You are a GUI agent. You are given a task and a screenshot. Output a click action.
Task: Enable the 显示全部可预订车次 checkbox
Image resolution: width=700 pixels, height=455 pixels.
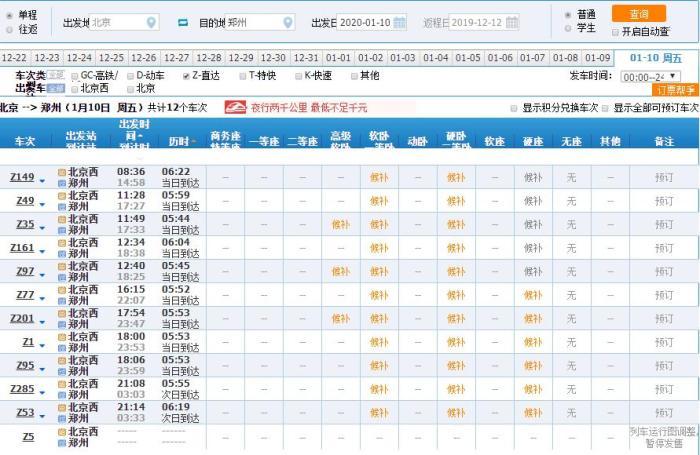[607, 108]
